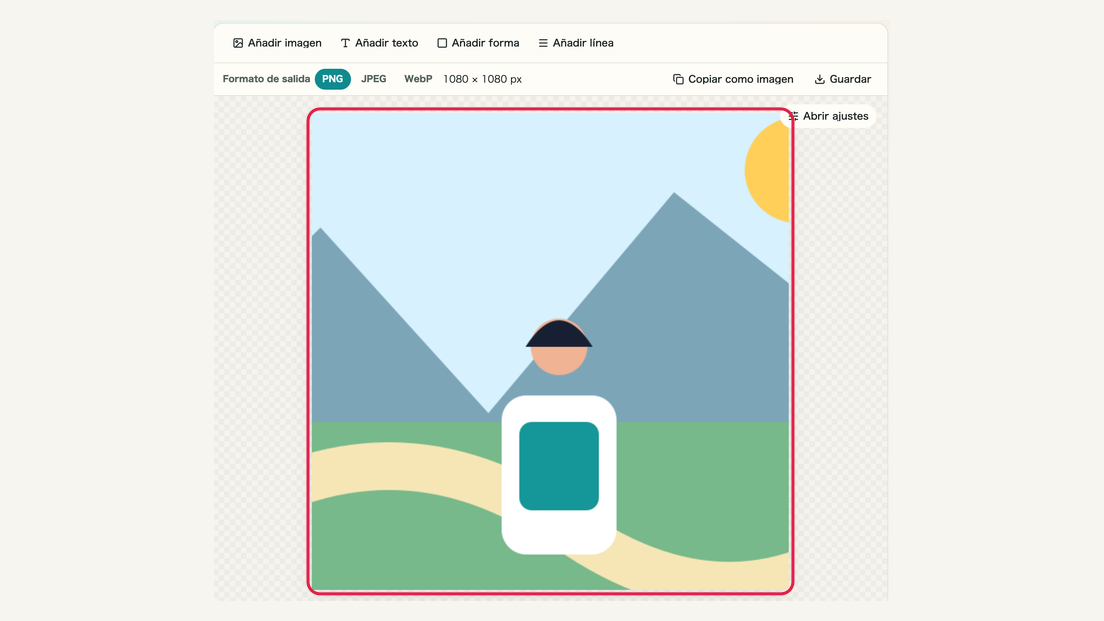The image size is (1104, 621).
Task: Select the peach face circle on the canvas
Action: [x=559, y=360]
